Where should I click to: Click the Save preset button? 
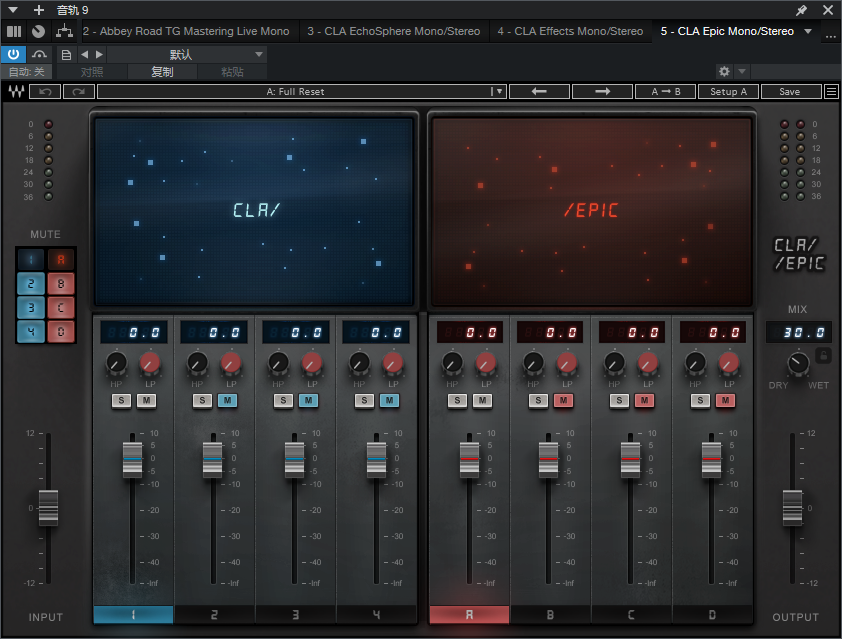pyautogui.click(x=790, y=92)
